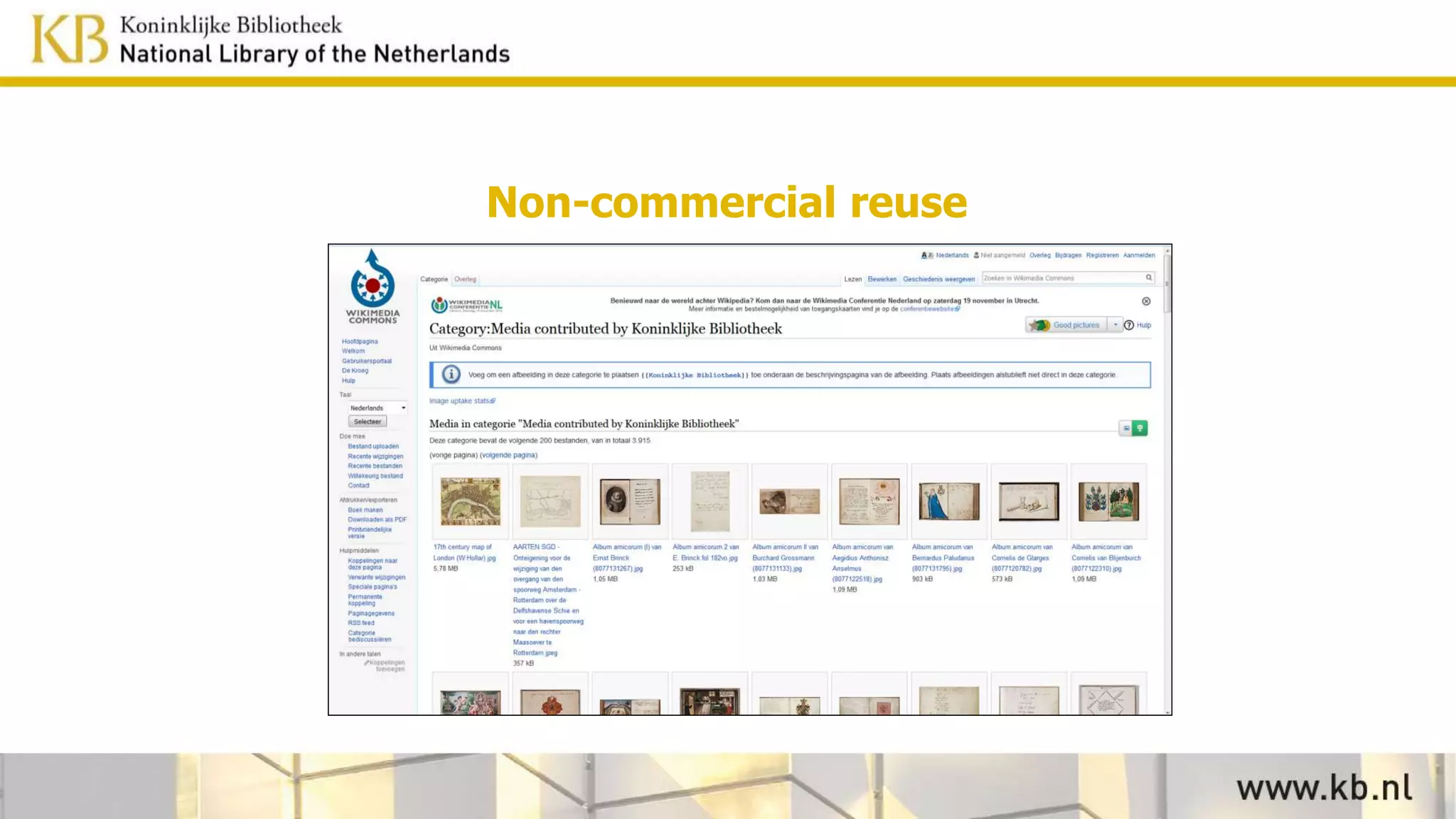Open the Good pictures dropdown arrow

click(x=1115, y=325)
